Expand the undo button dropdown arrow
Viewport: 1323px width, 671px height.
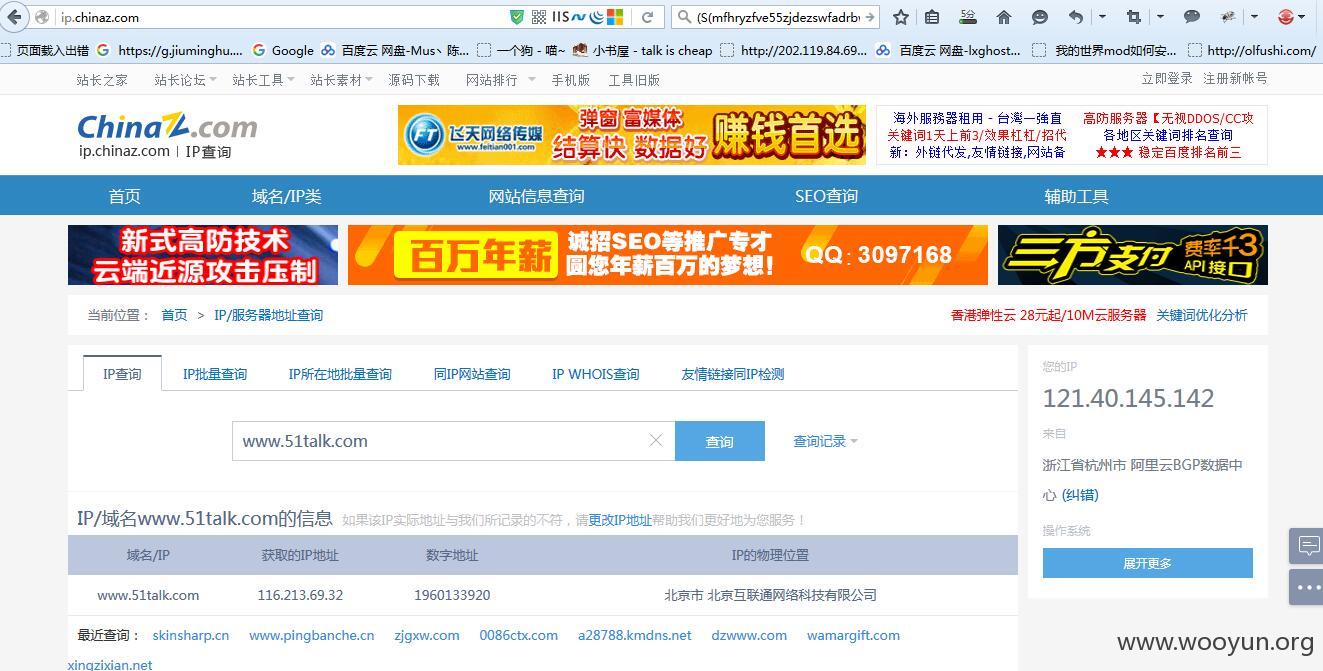point(1102,17)
